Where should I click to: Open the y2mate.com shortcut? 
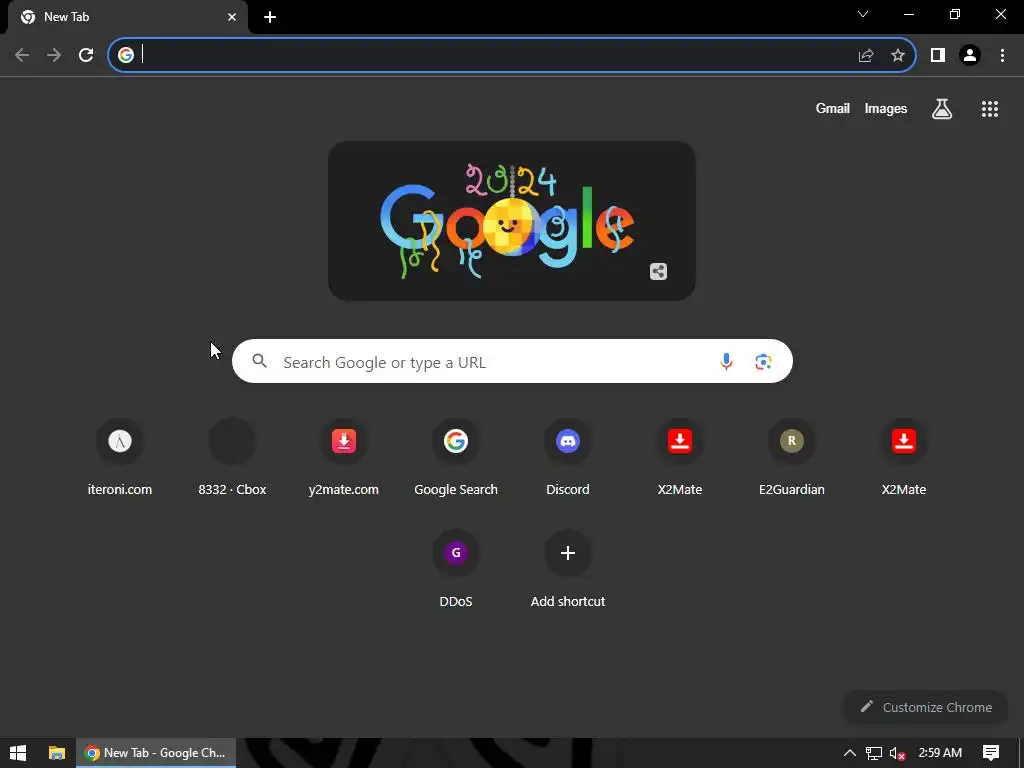[344, 457]
